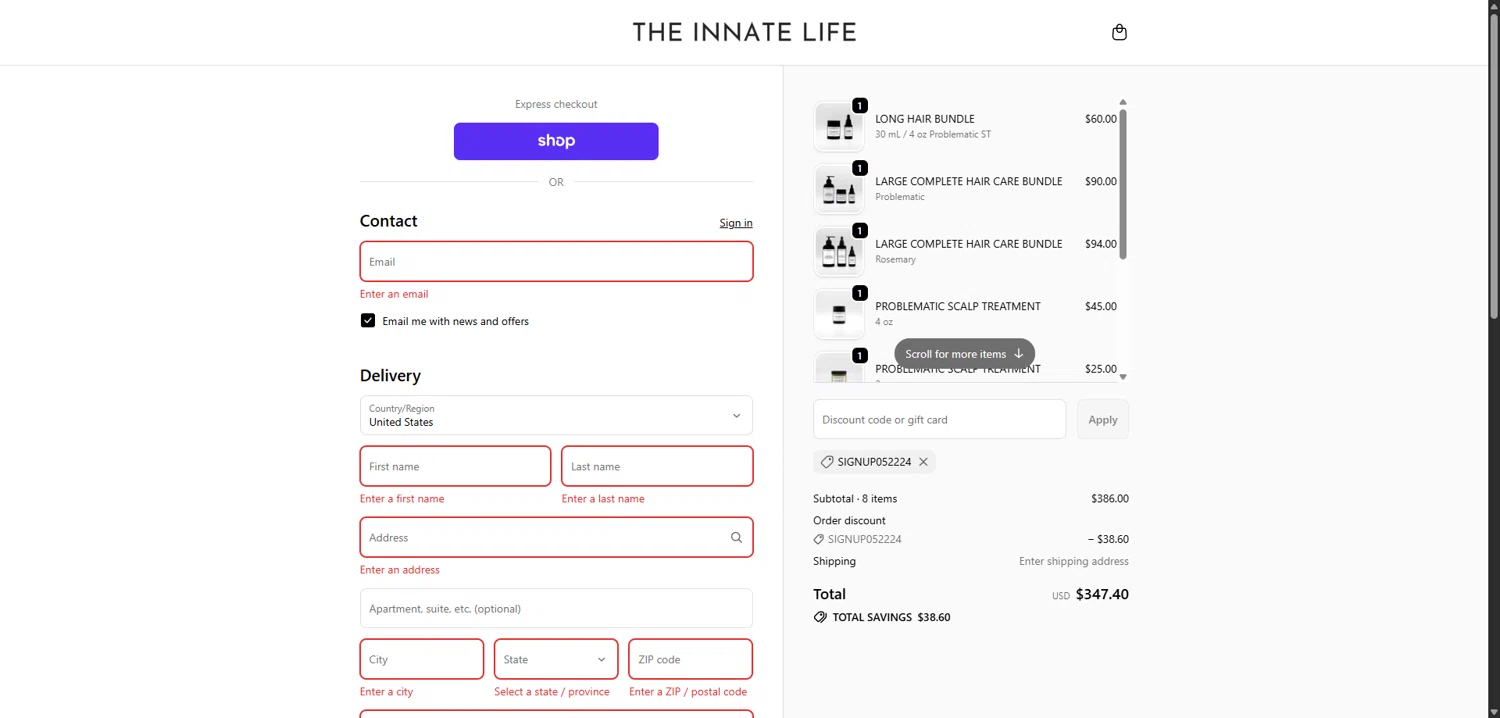The image size is (1500, 718).
Task: Open the shopping bag cart icon
Action: [1119, 32]
